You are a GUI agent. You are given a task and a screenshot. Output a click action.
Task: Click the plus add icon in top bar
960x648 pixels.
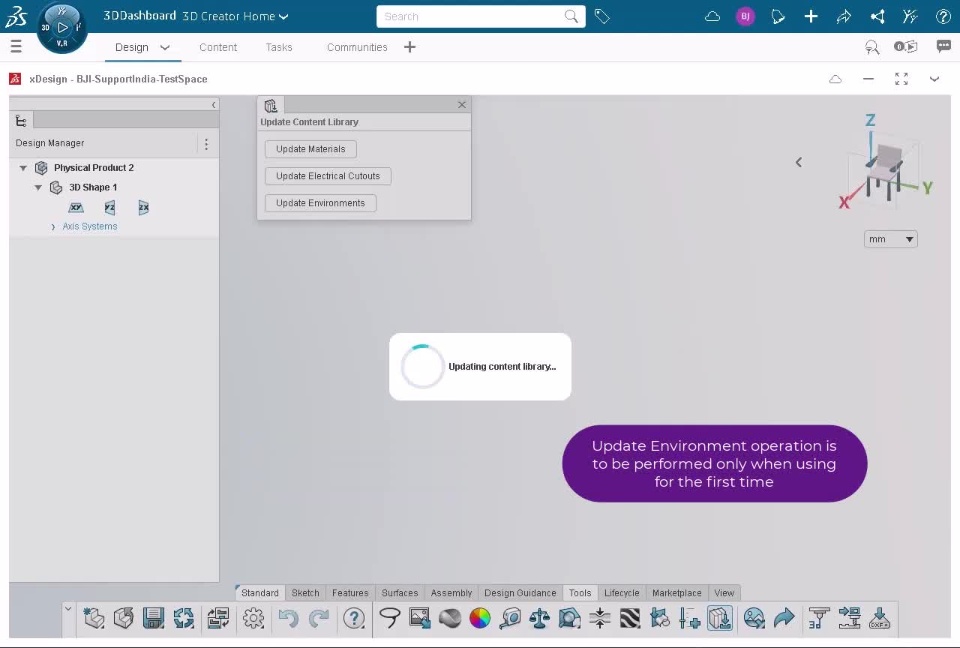(811, 17)
